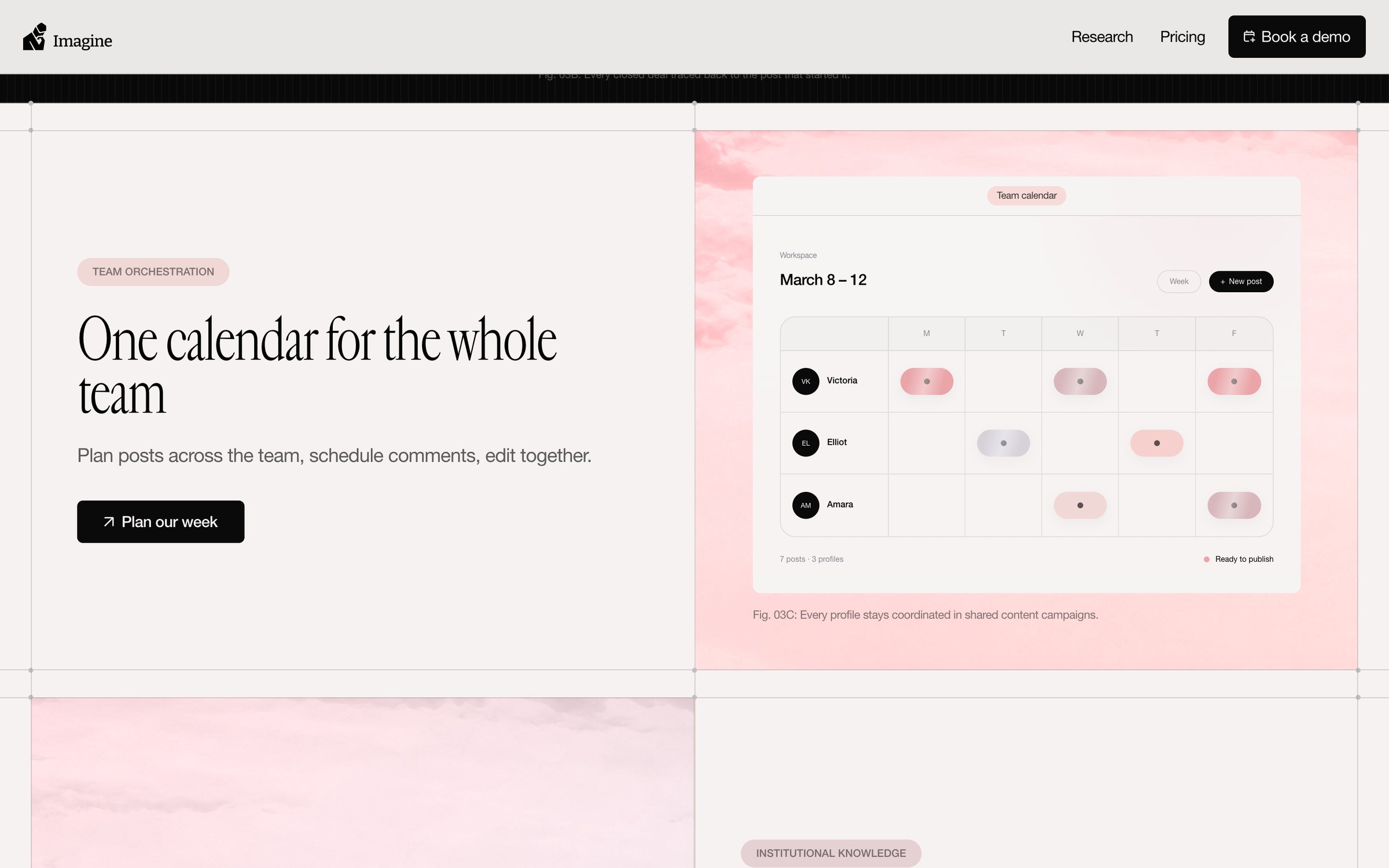Click the arrow icon in Plan our week

click(x=109, y=522)
